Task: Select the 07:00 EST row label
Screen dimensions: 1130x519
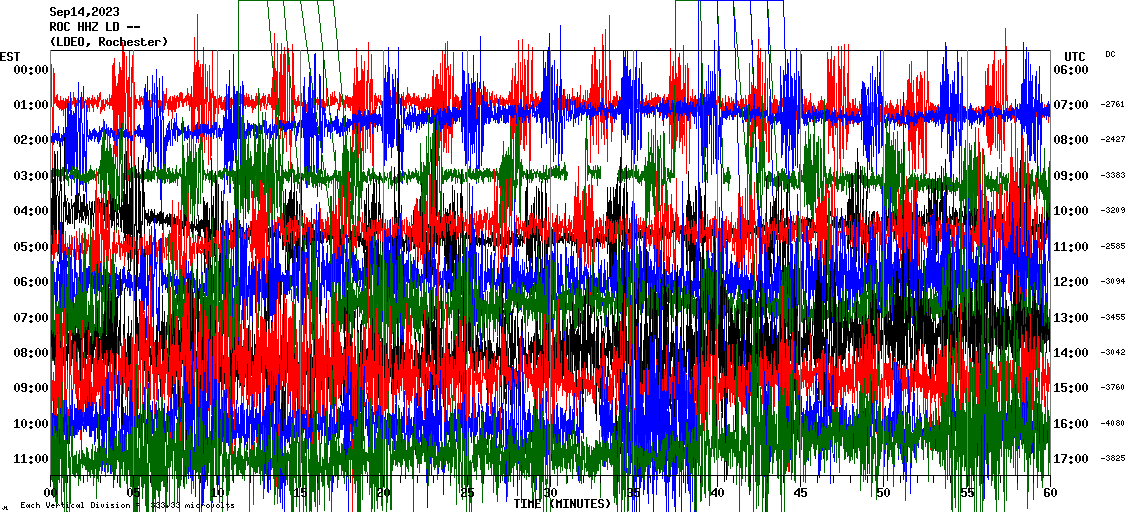Action: pos(30,318)
